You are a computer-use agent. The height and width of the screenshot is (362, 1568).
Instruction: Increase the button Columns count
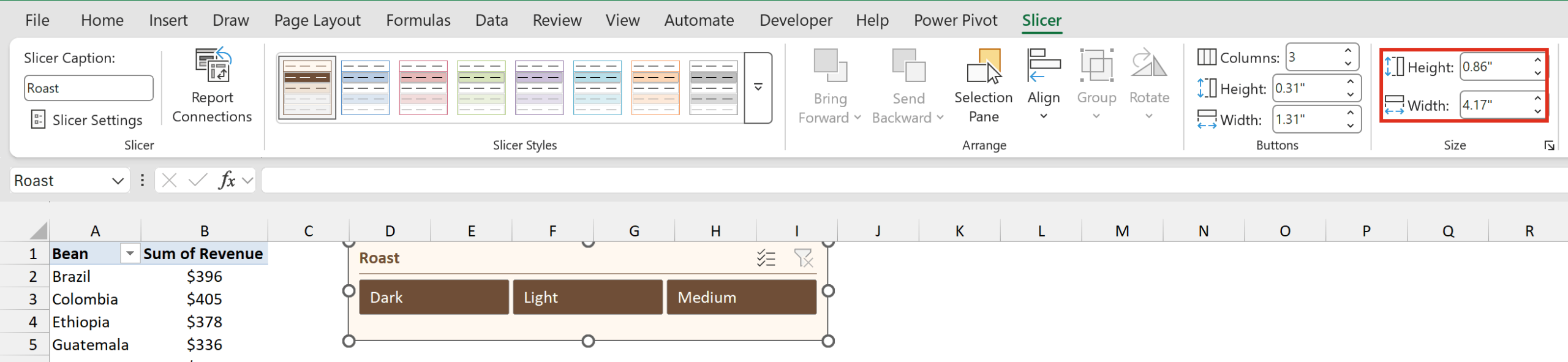[x=1348, y=51]
